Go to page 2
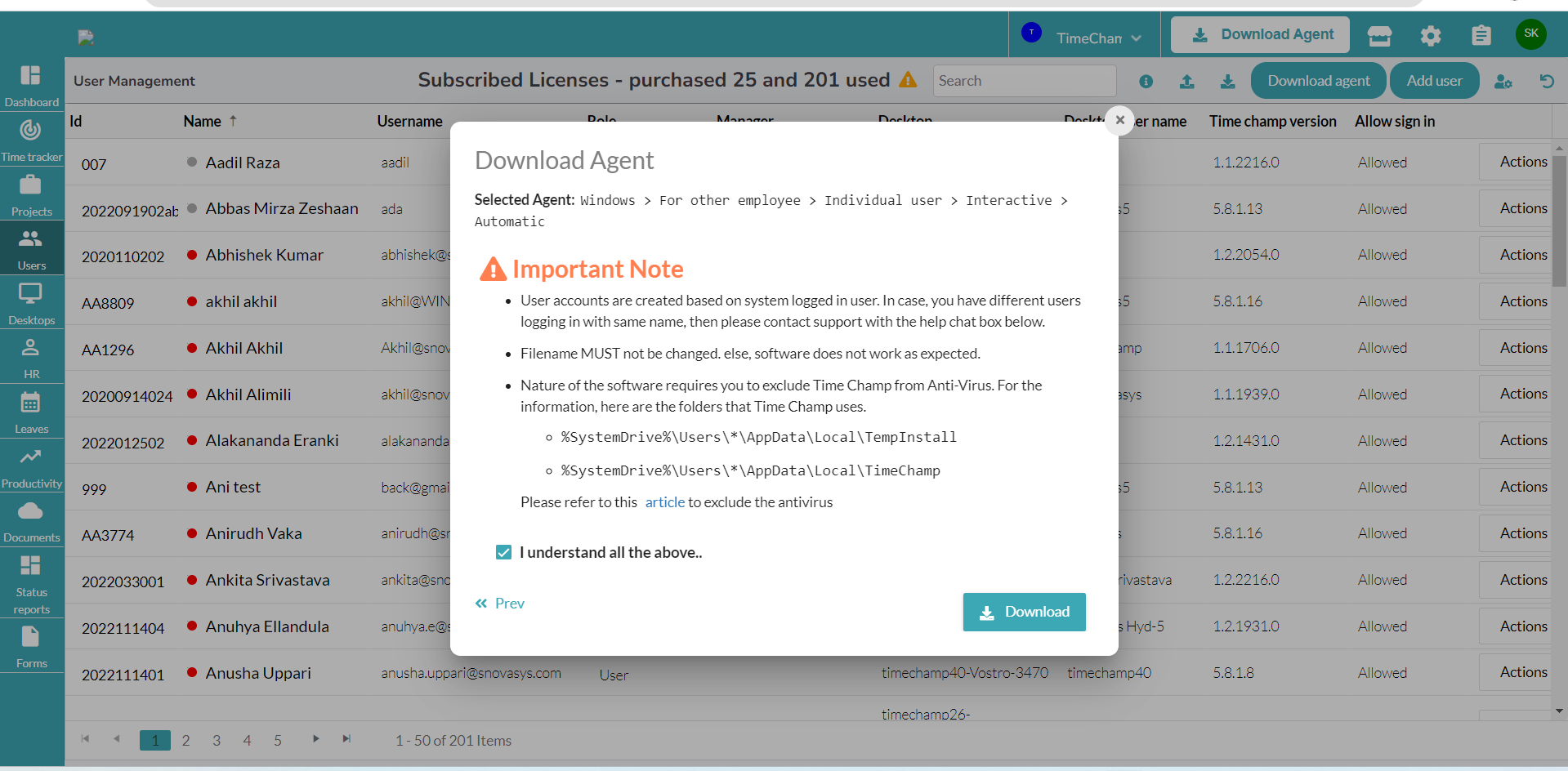The height and width of the screenshot is (771, 1568). (185, 740)
